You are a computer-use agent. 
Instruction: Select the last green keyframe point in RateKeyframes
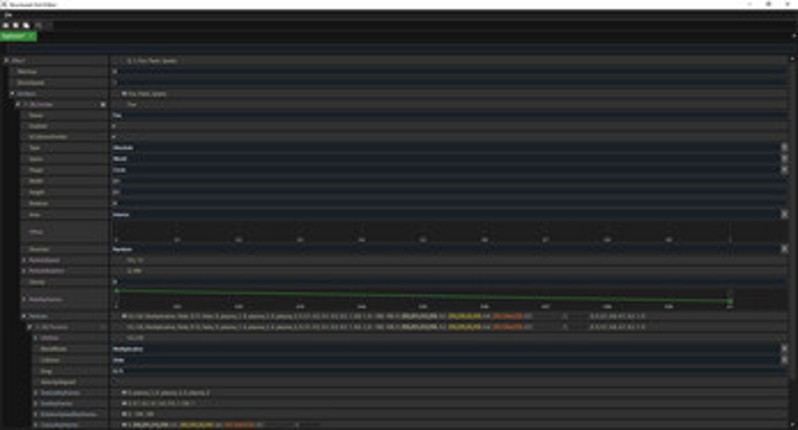730,301
